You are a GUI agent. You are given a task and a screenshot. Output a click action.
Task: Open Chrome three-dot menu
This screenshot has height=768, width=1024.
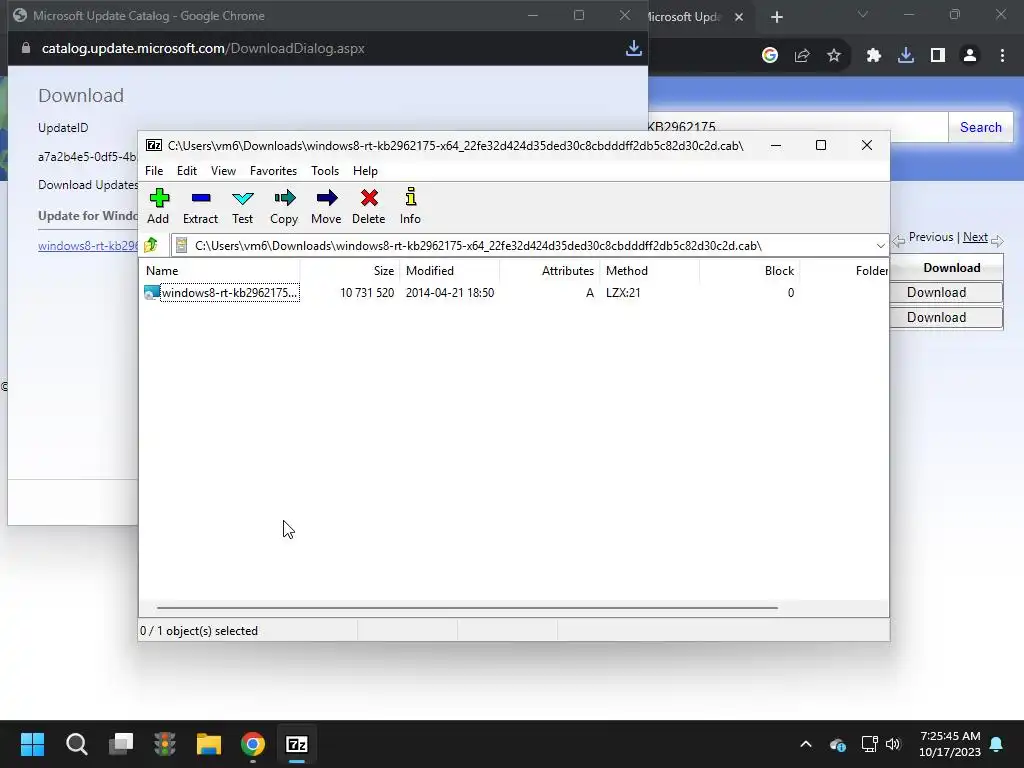pos(1002,56)
